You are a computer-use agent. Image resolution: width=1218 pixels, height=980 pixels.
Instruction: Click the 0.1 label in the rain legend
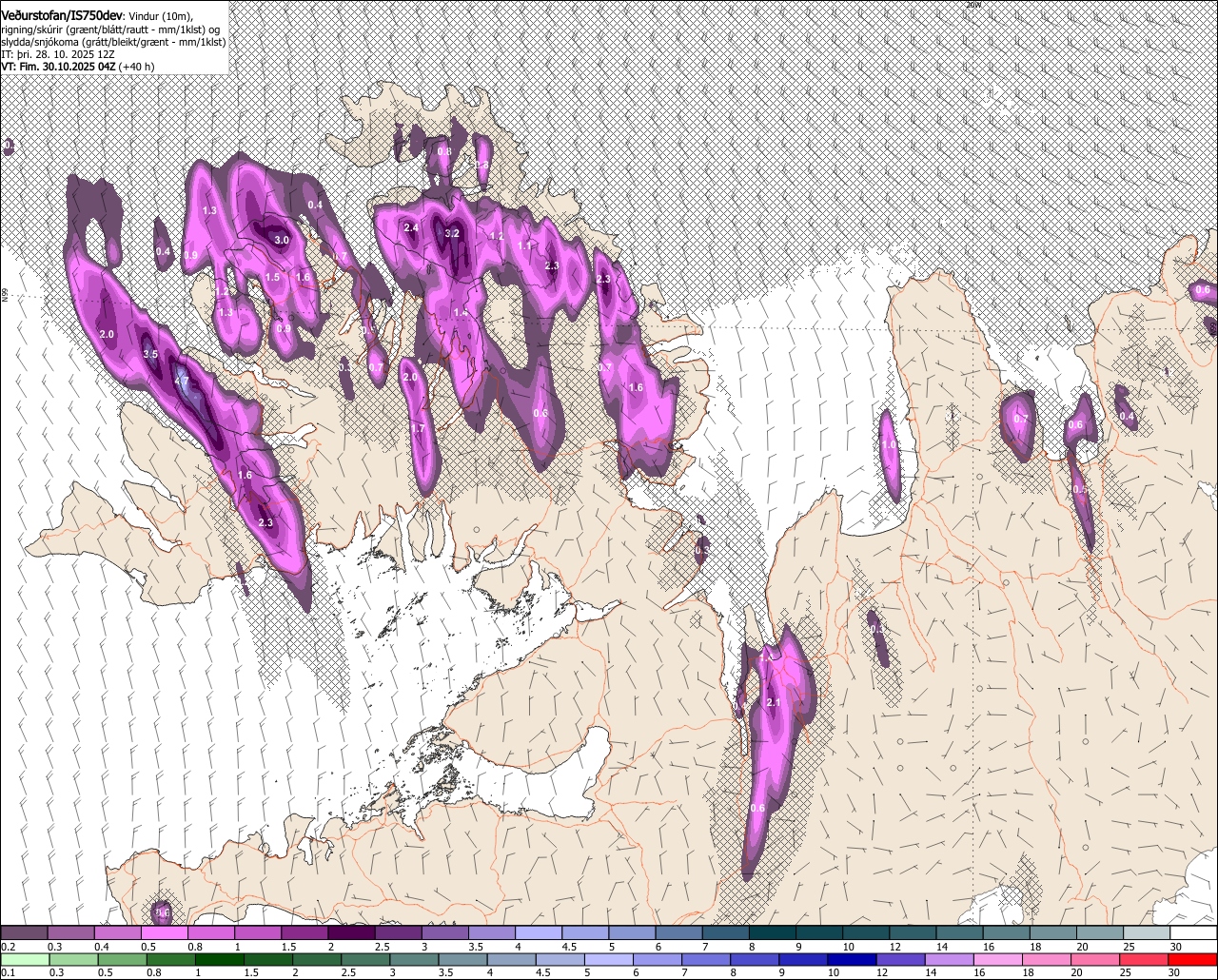(x=8, y=972)
